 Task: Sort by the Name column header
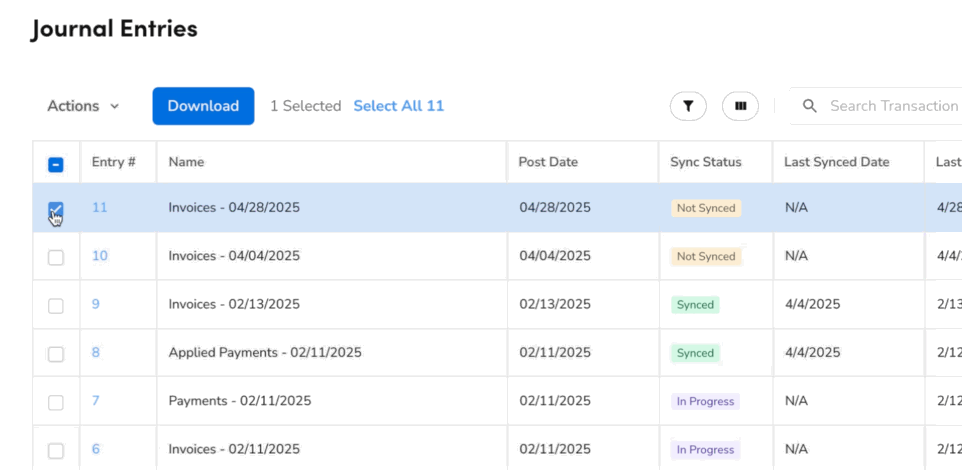[186, 163]
